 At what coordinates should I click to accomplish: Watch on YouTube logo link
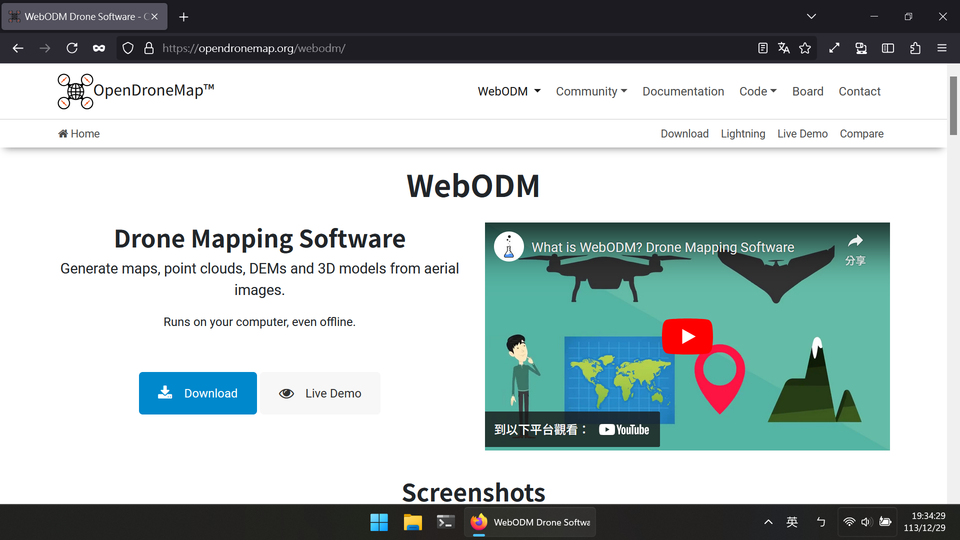[x=624, y=430]
